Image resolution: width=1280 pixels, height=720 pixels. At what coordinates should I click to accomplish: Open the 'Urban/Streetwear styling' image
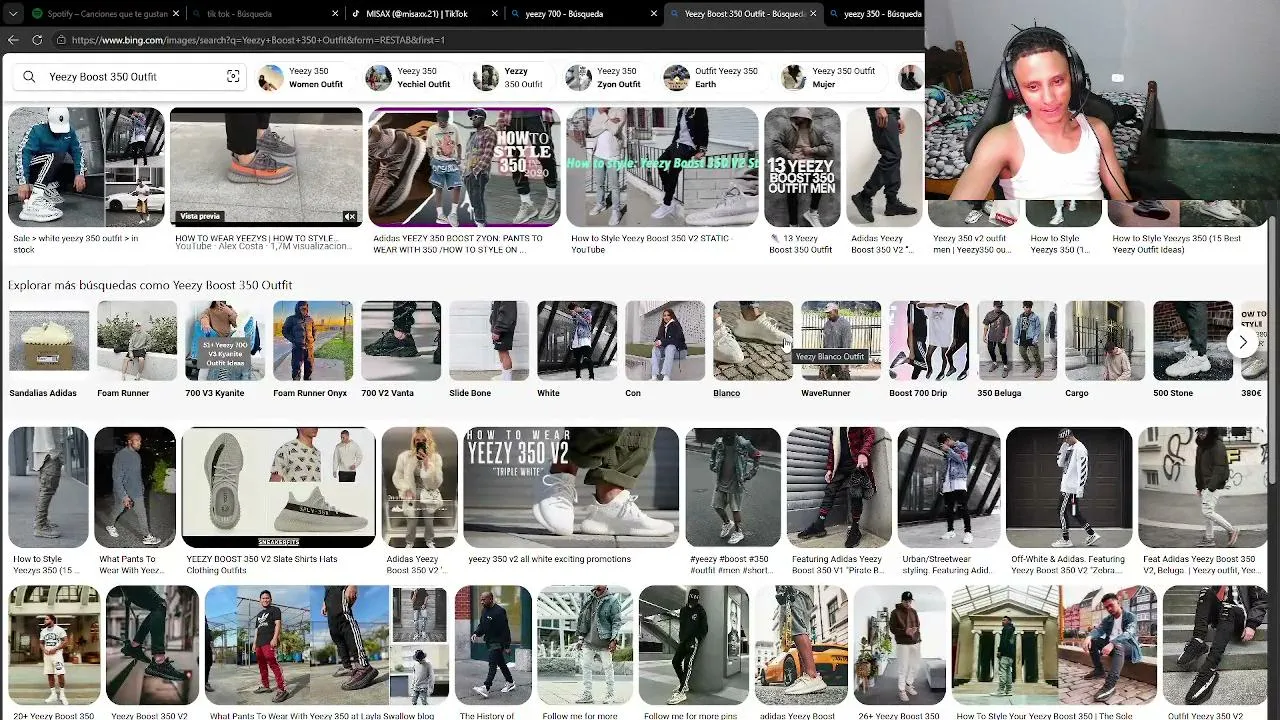pyautogui.click(x=949, y=487)
